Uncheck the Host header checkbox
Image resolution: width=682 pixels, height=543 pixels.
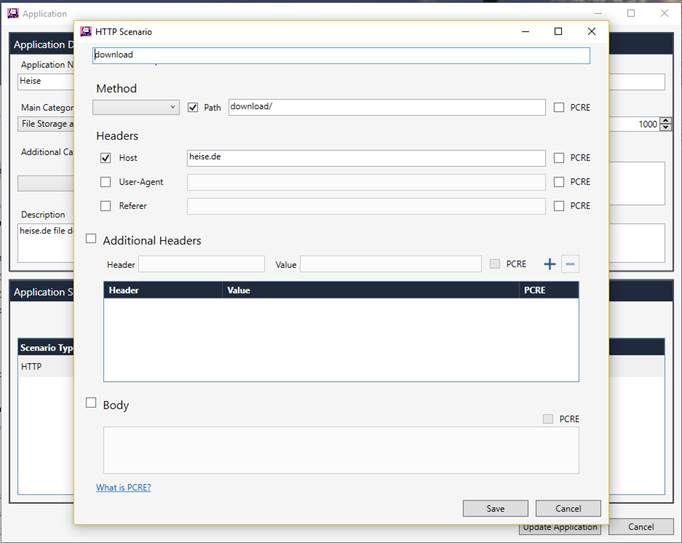point(105,158)
